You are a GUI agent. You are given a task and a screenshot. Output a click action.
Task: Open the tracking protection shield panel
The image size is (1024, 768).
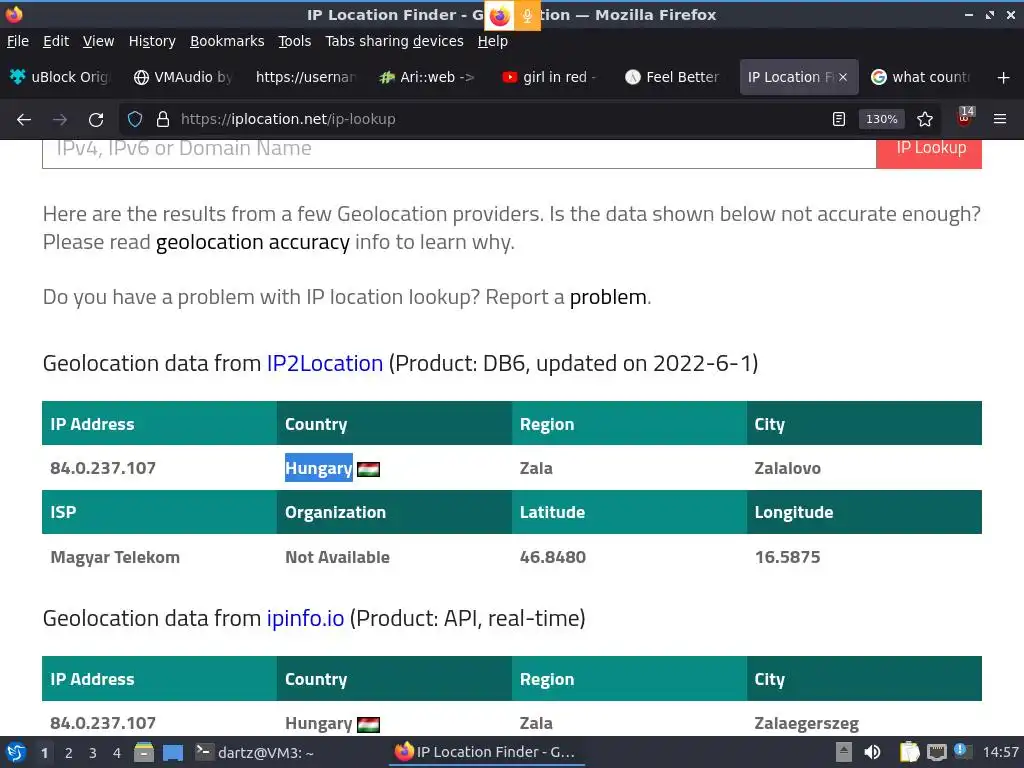point(135,119)
